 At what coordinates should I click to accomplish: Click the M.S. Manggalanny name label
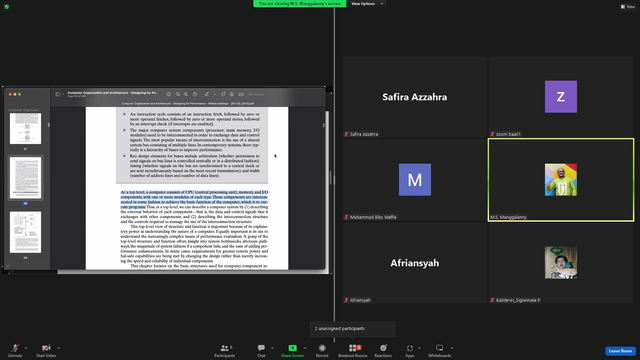[508, 217]
